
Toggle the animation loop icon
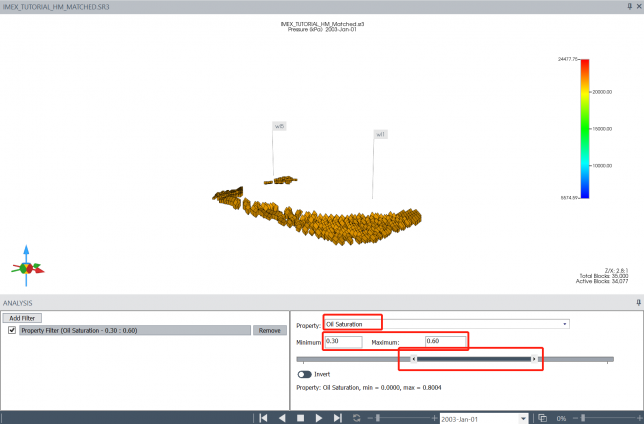point(356,417)
